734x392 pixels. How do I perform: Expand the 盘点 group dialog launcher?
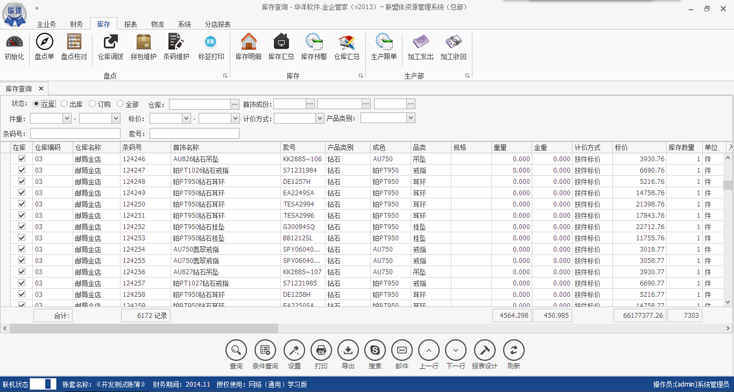225,75
